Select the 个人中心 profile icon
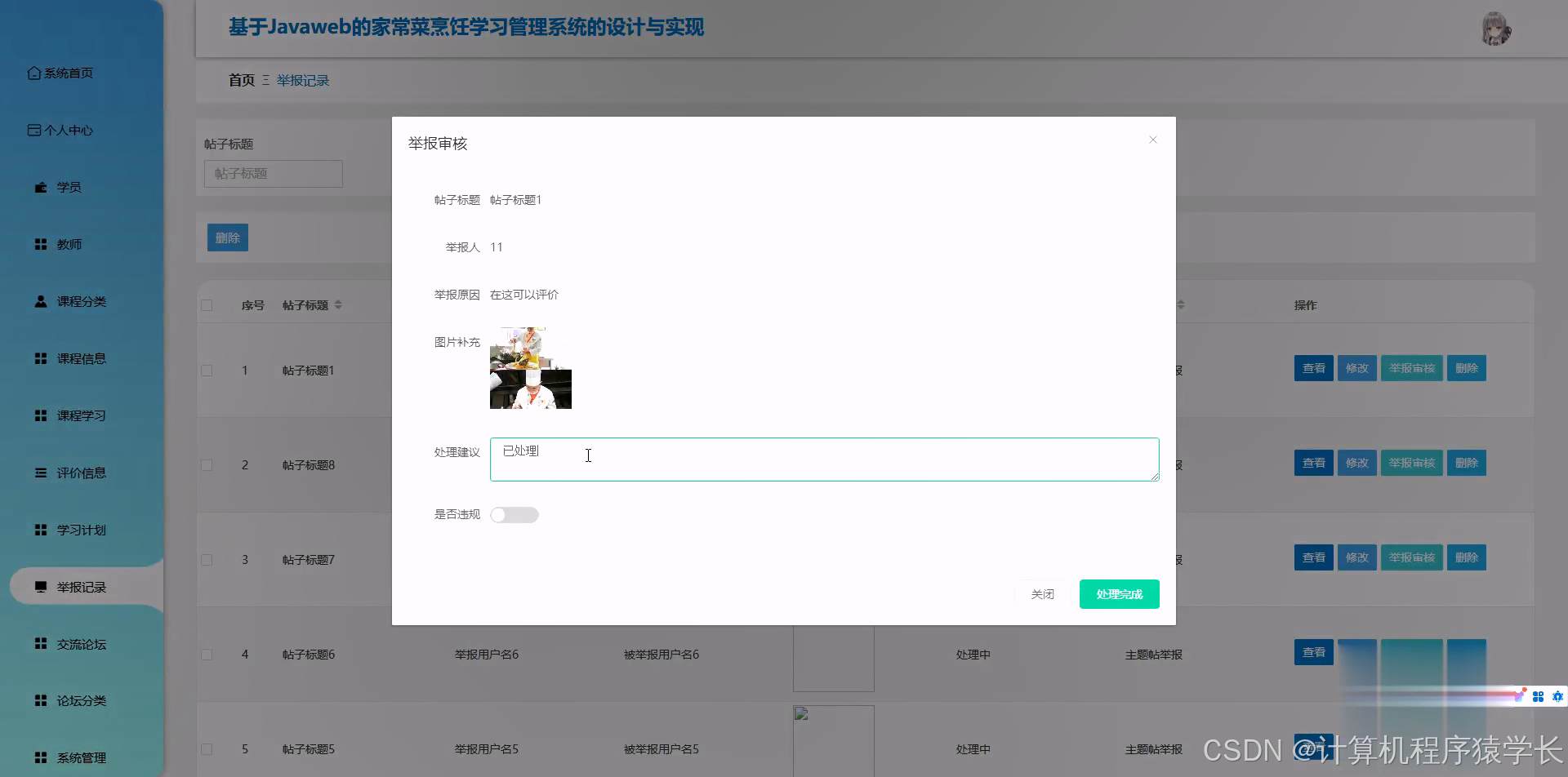This screenshot has height=777, width=1568. tap(33, 129)
